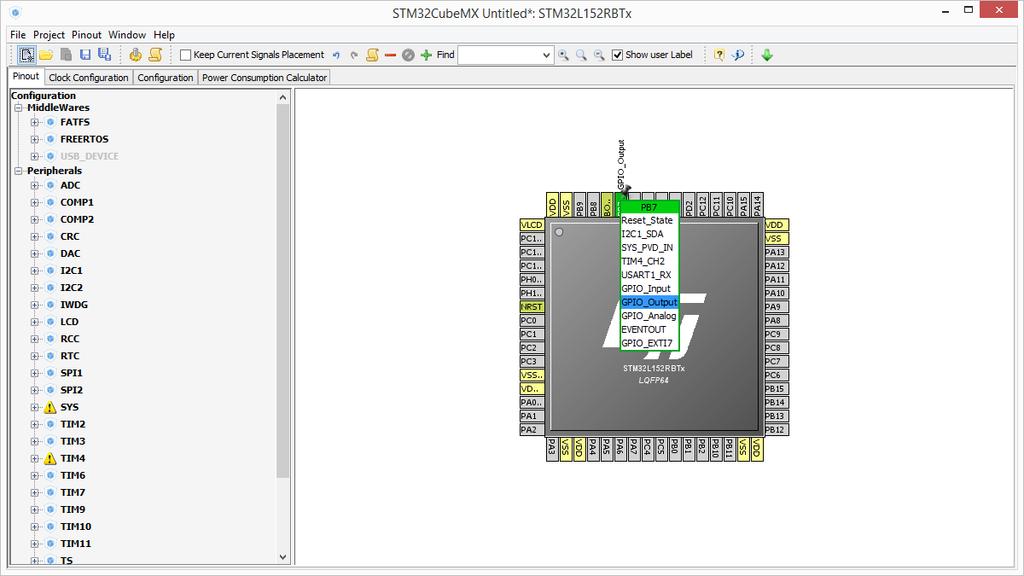Viewport: 1024px width, 576px height.
Task: Open the Project menu
Action: 49,35
